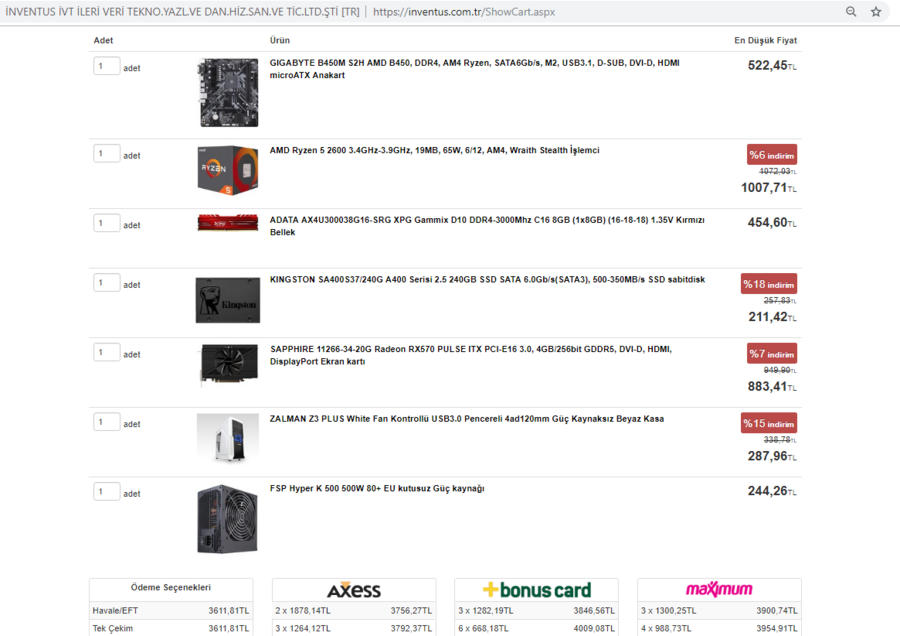Click the Ürün column header
The image size is (900, 636).
pyautogui.click(x=280, y=40)
